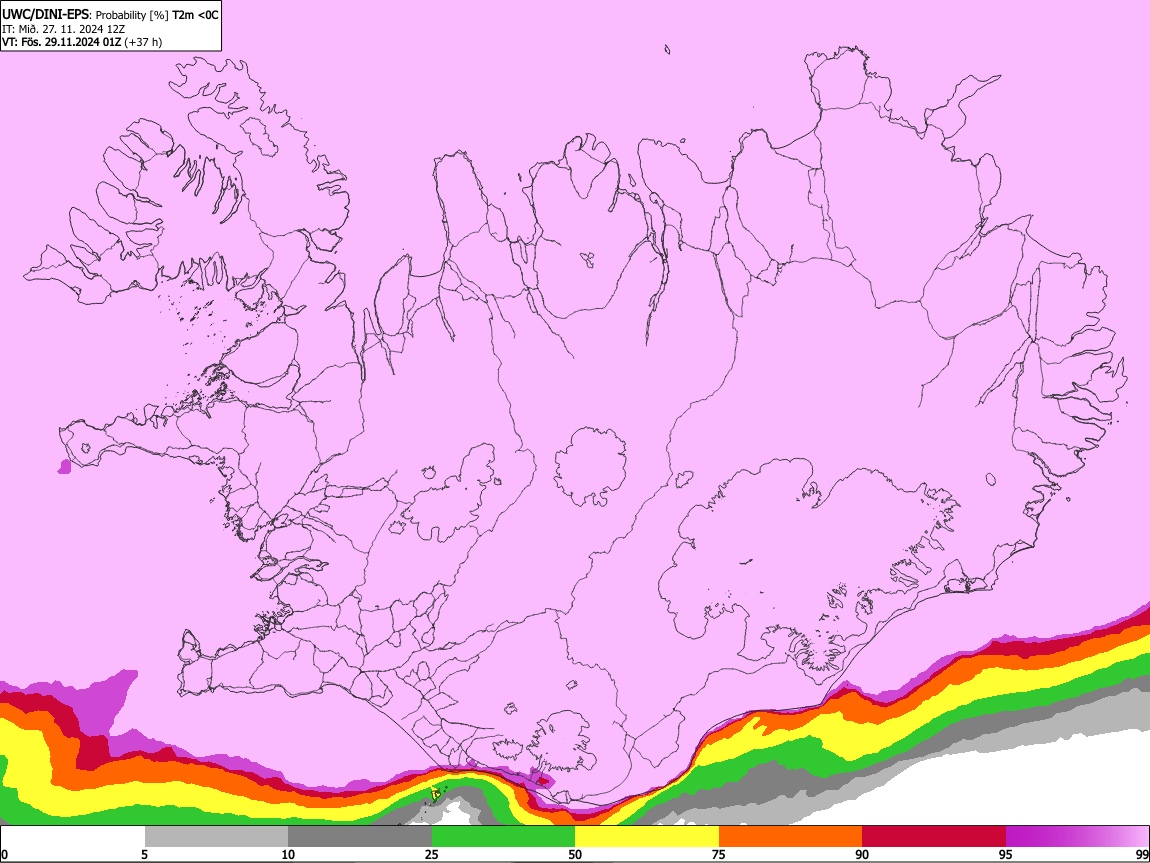
Task: Click the legend value '0'
Action: click(x=4, y=854)
